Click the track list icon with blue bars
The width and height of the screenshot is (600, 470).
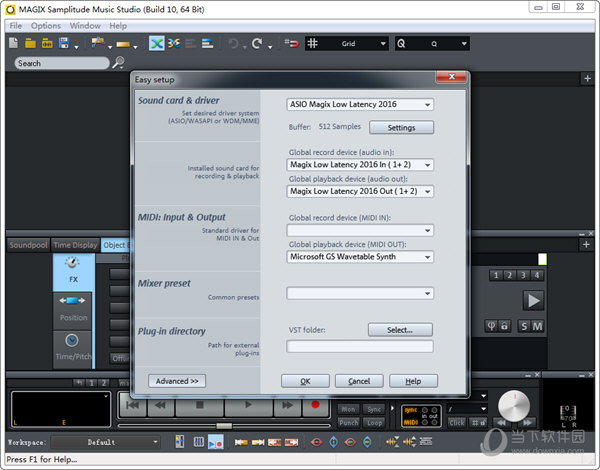click(x=208, y=43)
